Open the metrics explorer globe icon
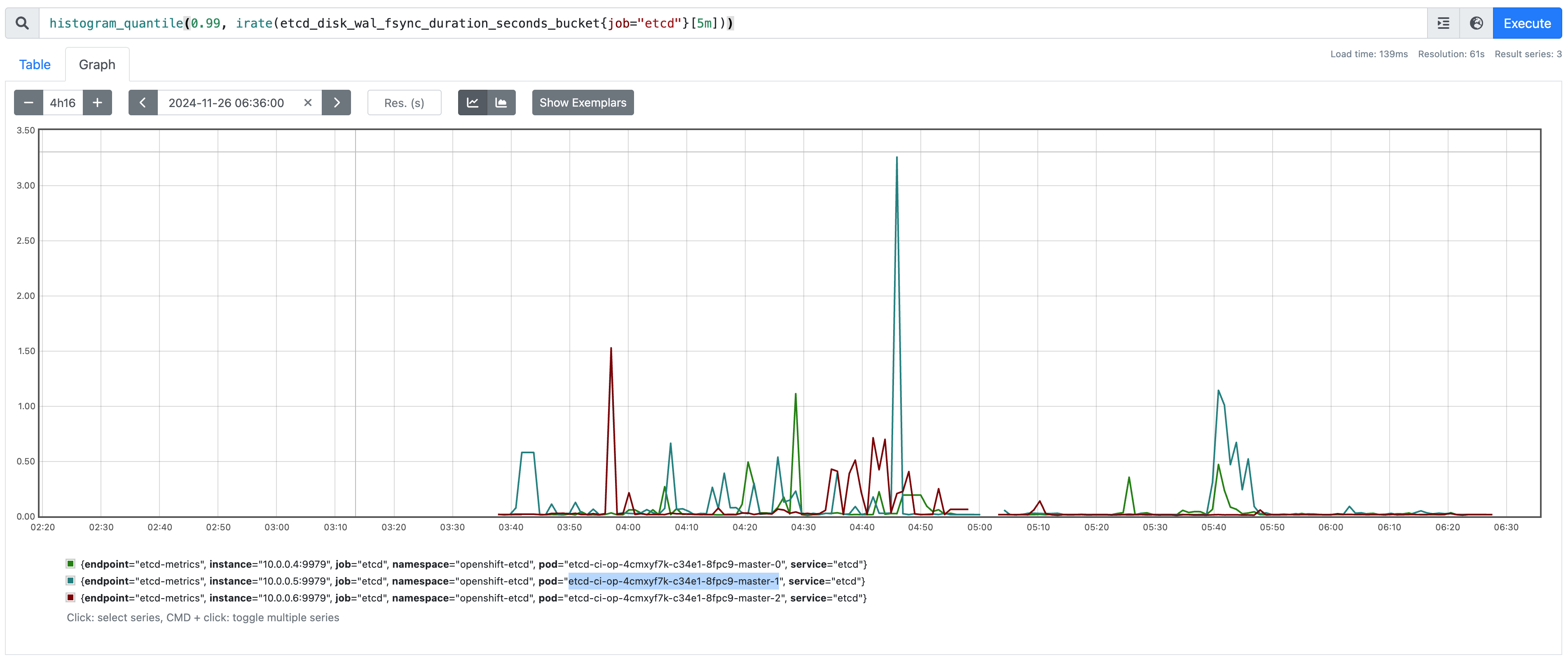The height and width of the screenshot is (662, 1568). pyautogui.click(x=1476, y=23)
